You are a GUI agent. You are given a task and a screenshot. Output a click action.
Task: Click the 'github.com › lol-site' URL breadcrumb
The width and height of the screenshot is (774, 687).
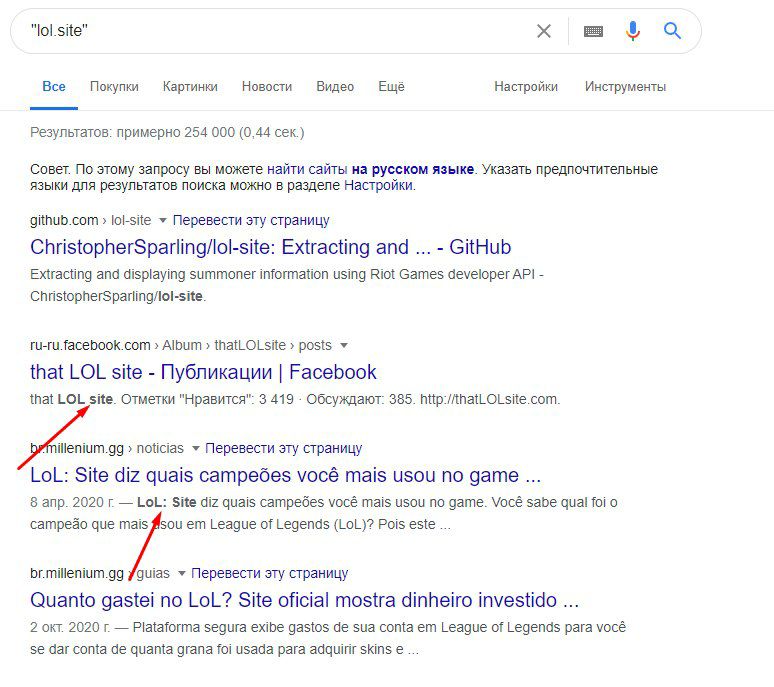90,220
